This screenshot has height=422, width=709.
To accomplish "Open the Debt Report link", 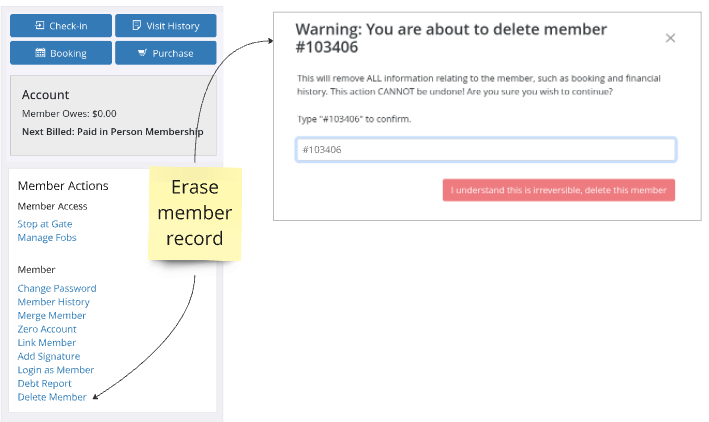I will (44, 383).
